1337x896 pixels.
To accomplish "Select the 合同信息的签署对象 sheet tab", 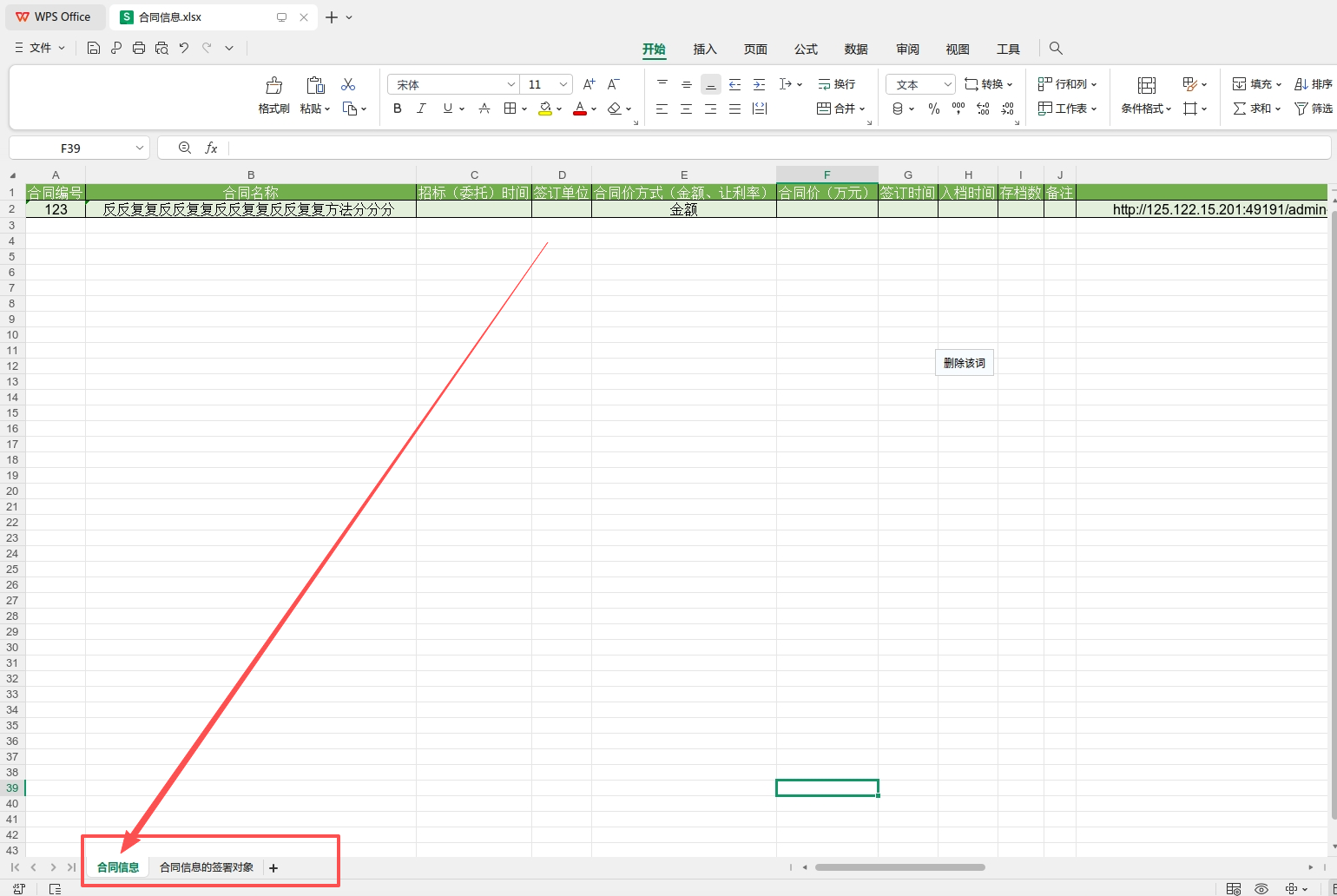I will pyautogui.click(x=207, y=867).
